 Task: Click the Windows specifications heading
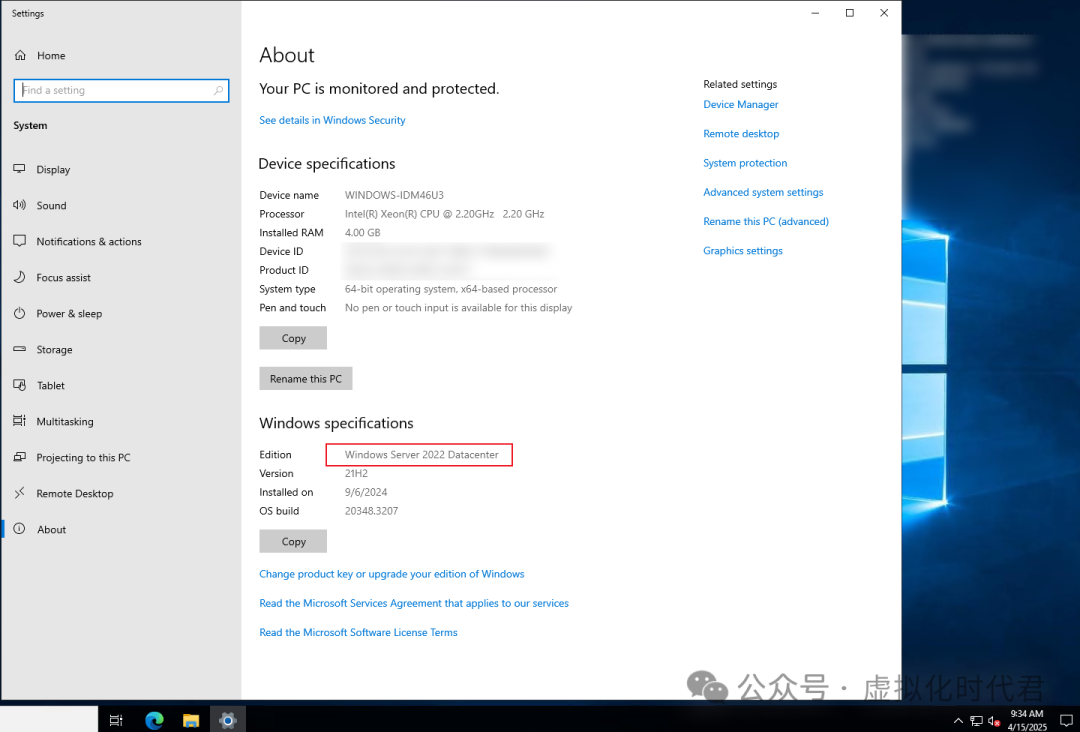[x=336, y=423]
